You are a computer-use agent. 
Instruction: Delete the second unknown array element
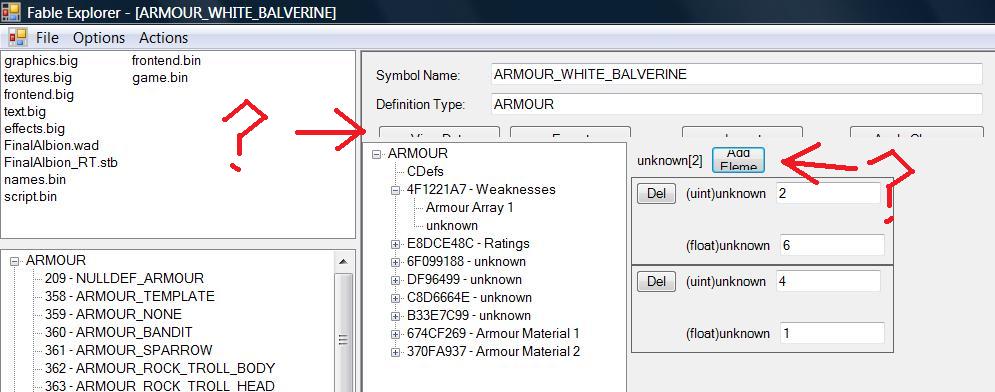point(656,281)
